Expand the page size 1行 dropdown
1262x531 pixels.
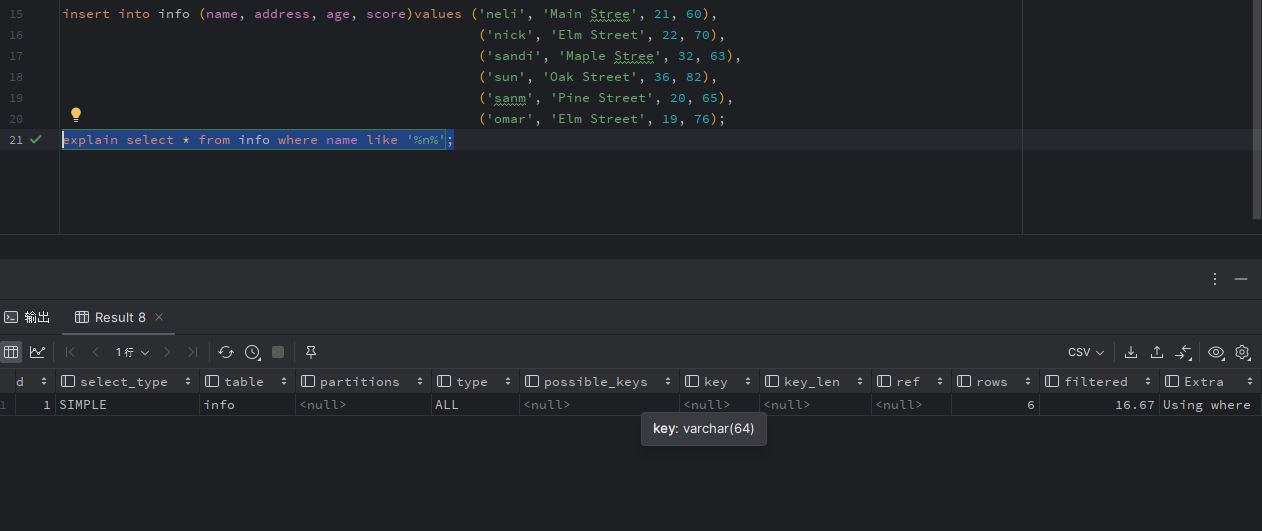tap(132, 352)
